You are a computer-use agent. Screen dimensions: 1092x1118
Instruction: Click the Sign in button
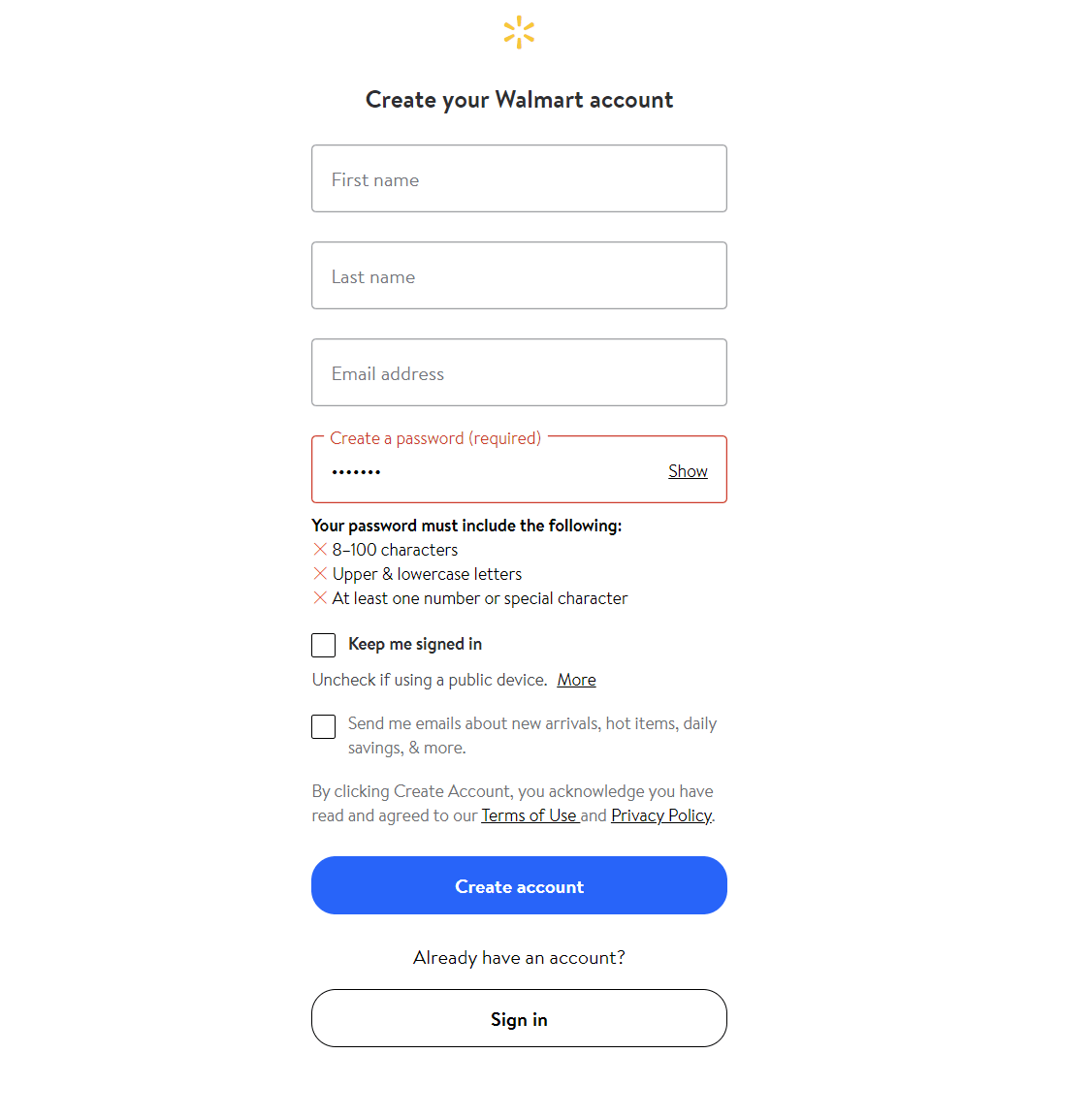click(519, 1018)
